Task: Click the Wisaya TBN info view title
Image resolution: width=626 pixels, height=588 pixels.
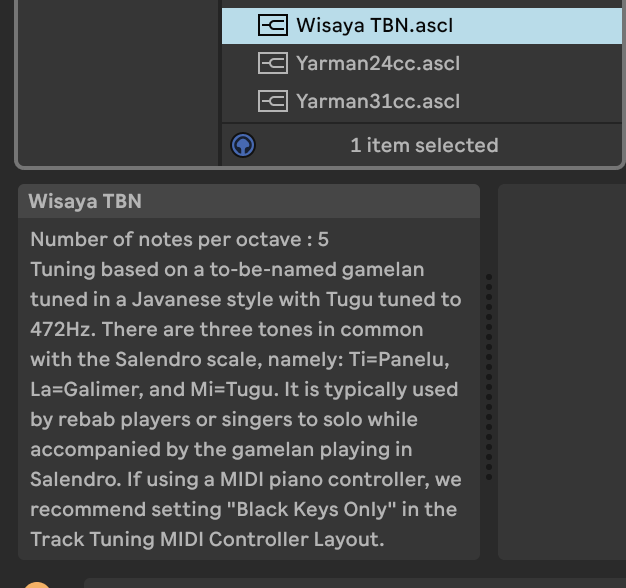Action: tap(85, 201)
